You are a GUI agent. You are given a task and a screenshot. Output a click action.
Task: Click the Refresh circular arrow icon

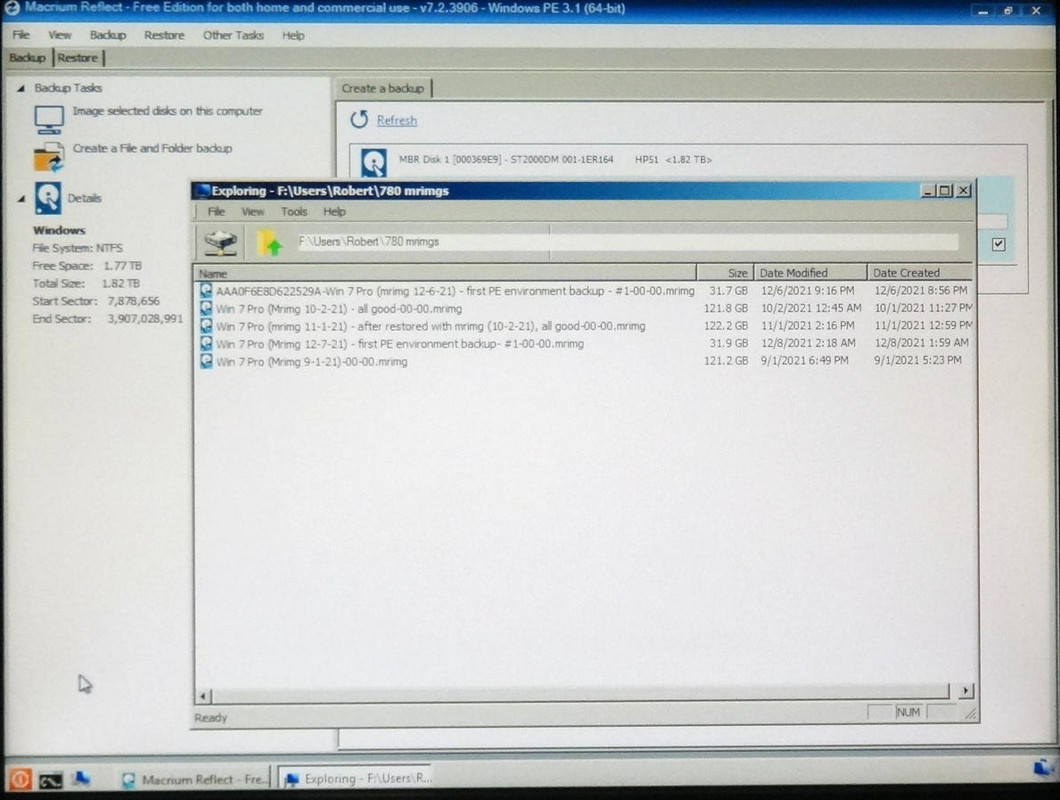359,120
